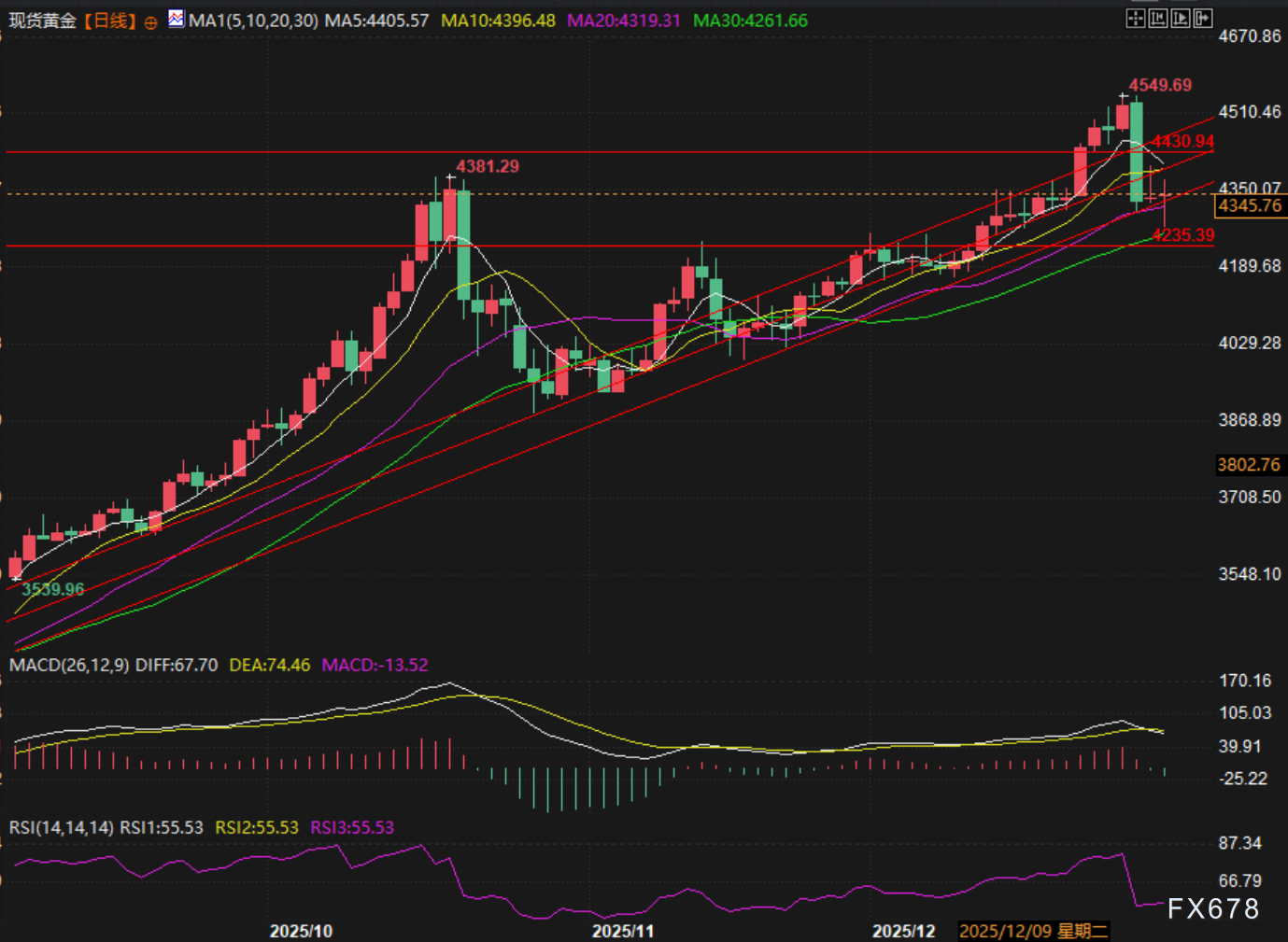
Task: Click the 2025/12/09 星期二 date tag
Action: (1033, 931)
